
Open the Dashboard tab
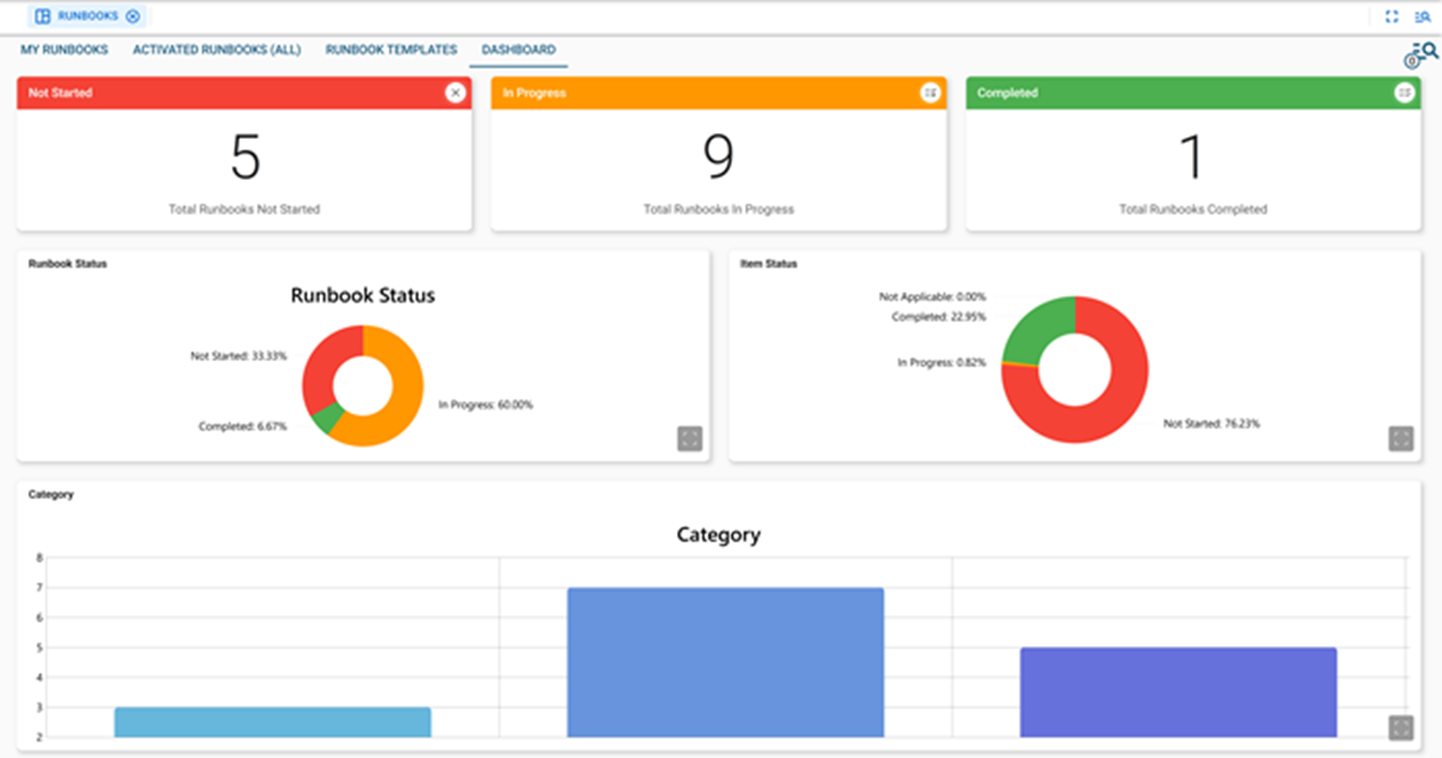518,49
